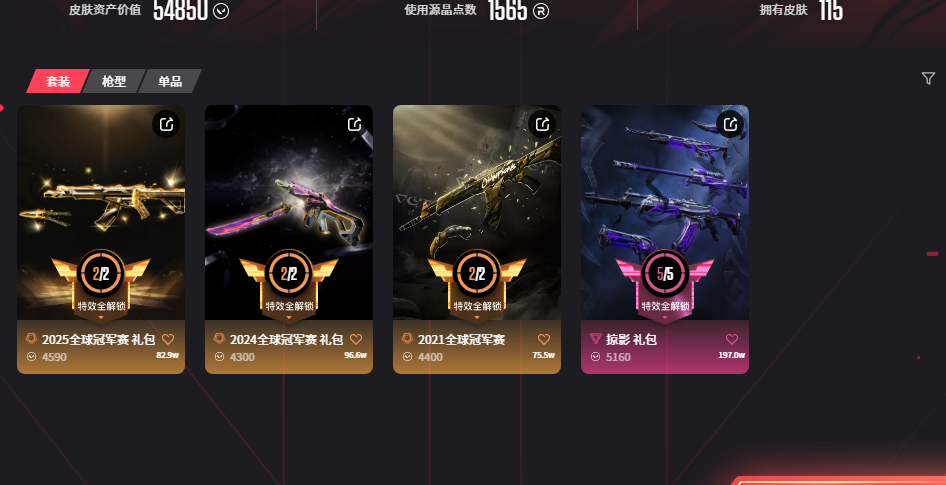Expand 特效全解锁 arrow on 2024 bundle
Viewport: 946px width, 485px height.
coord(289,317)
